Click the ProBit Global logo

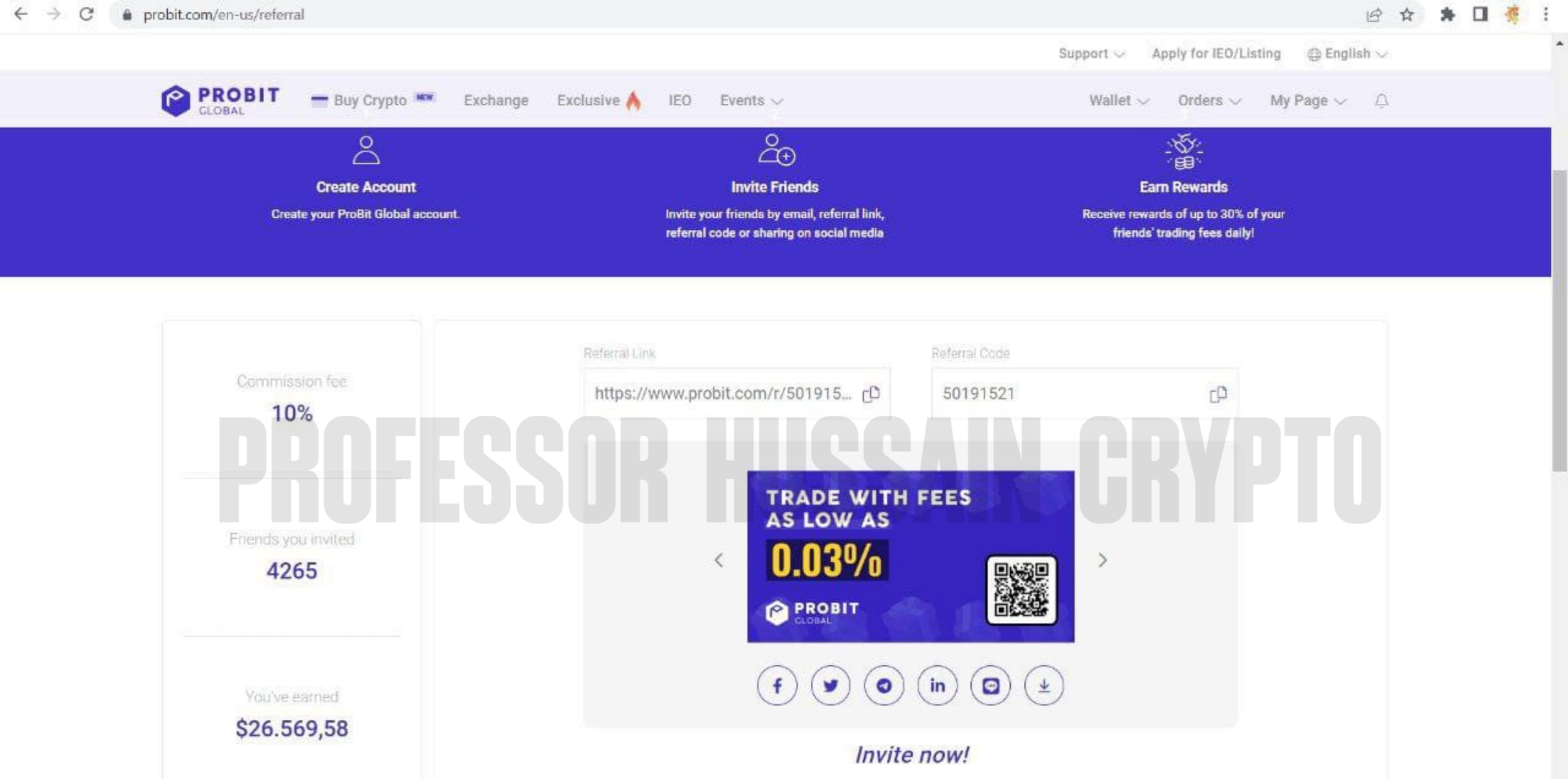point(220,100)
